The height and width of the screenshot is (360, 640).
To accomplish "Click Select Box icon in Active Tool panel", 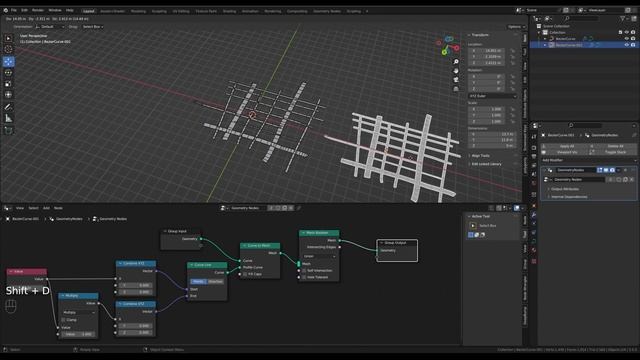I will pyautogui.click(x=473, y=226).
